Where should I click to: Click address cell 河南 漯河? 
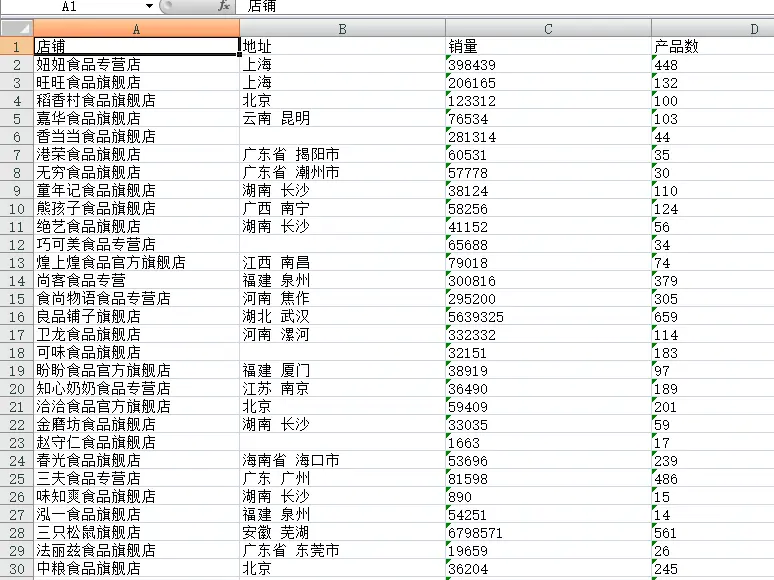coord(343,335)
